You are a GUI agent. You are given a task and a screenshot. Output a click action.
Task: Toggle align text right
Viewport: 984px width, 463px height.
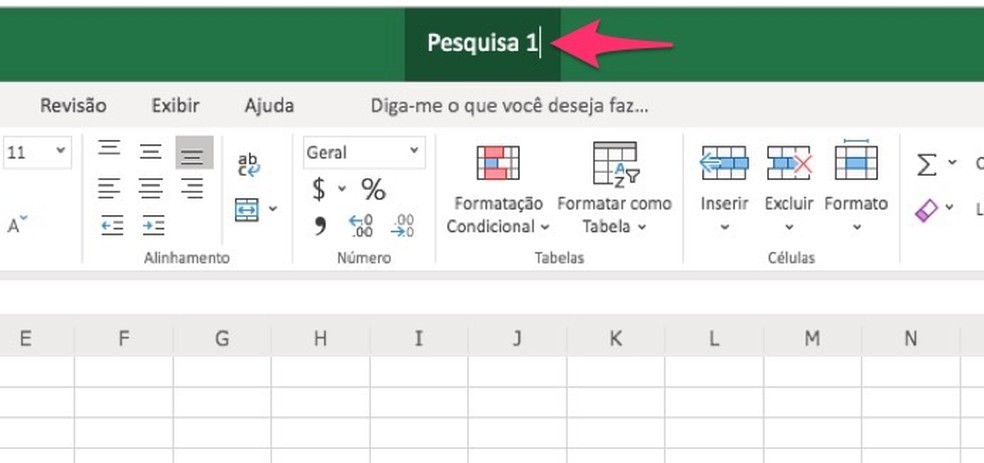coord(192,188)
